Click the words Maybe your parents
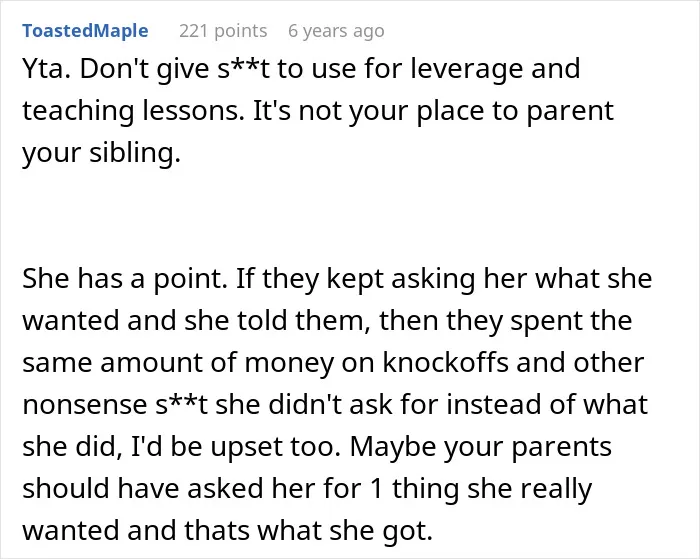700x559 pixels. tap(481, 447)
